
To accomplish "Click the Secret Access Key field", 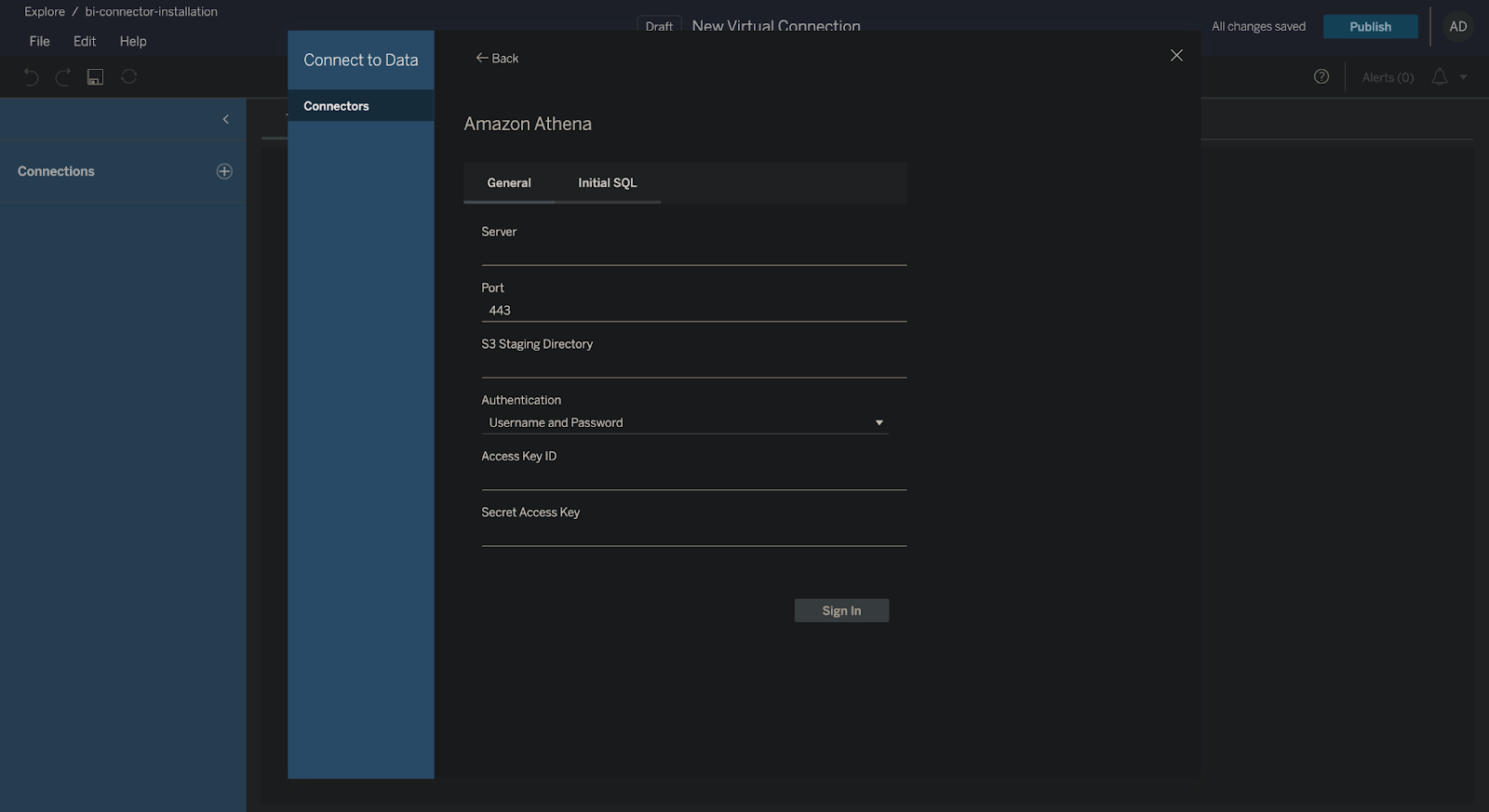I will click(694, 534).
